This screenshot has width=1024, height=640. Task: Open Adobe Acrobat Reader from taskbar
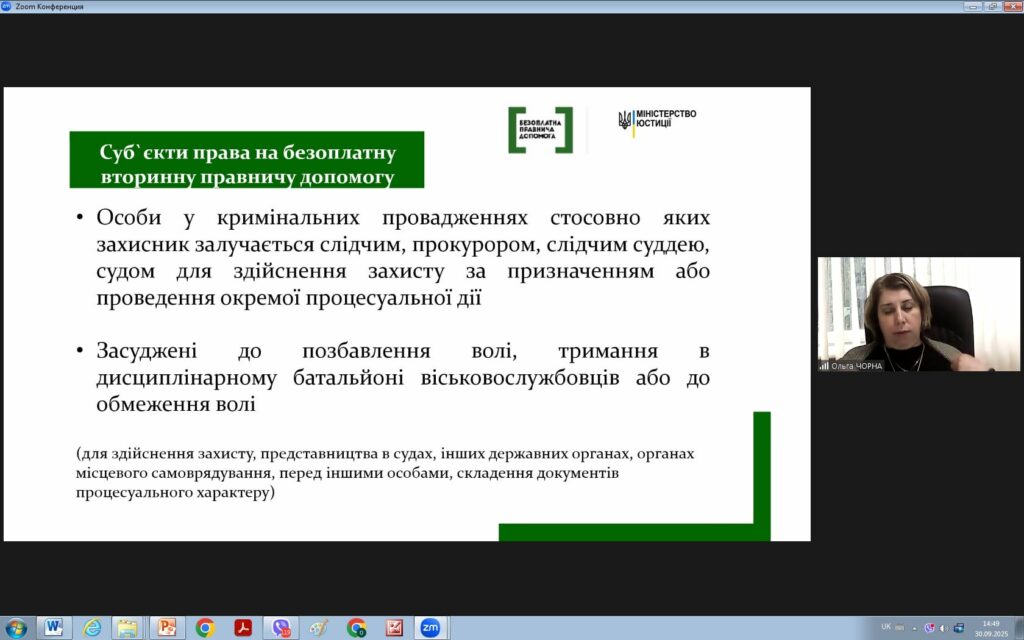243,627
